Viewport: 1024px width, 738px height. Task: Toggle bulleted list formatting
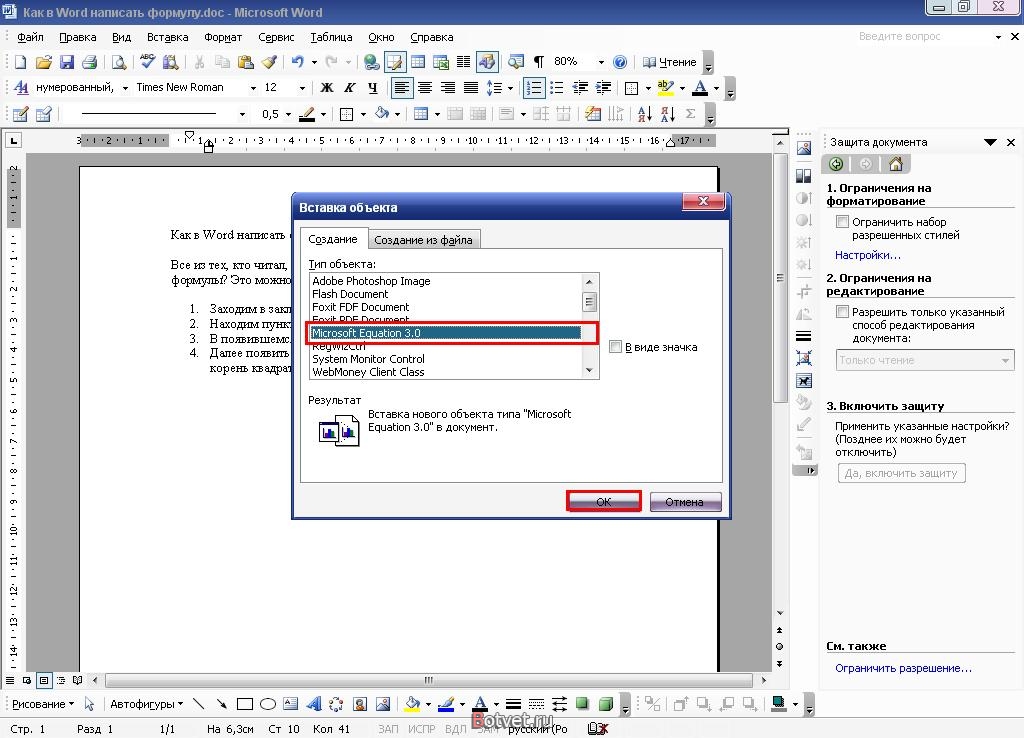point(556,88)
